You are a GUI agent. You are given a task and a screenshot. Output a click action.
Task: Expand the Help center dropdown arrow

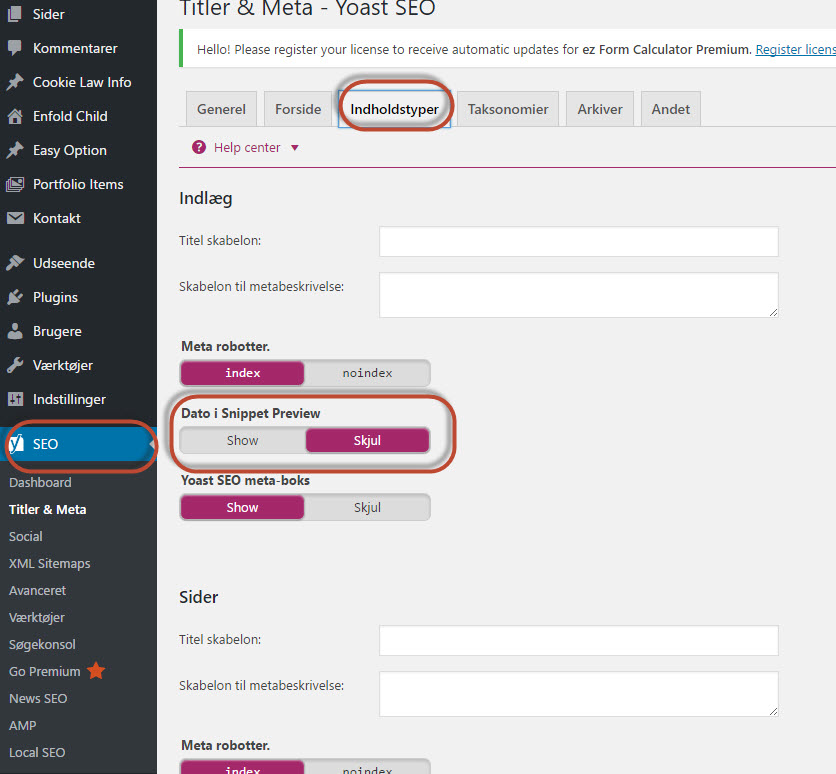[x=295, y=148]
